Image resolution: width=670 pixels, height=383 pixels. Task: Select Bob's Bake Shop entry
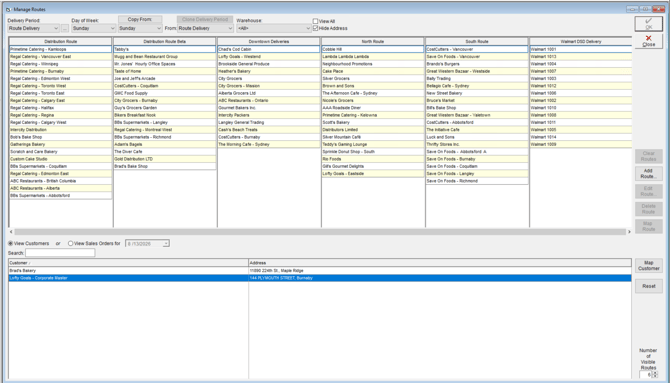pyautogui.click(x=60, y=137)
